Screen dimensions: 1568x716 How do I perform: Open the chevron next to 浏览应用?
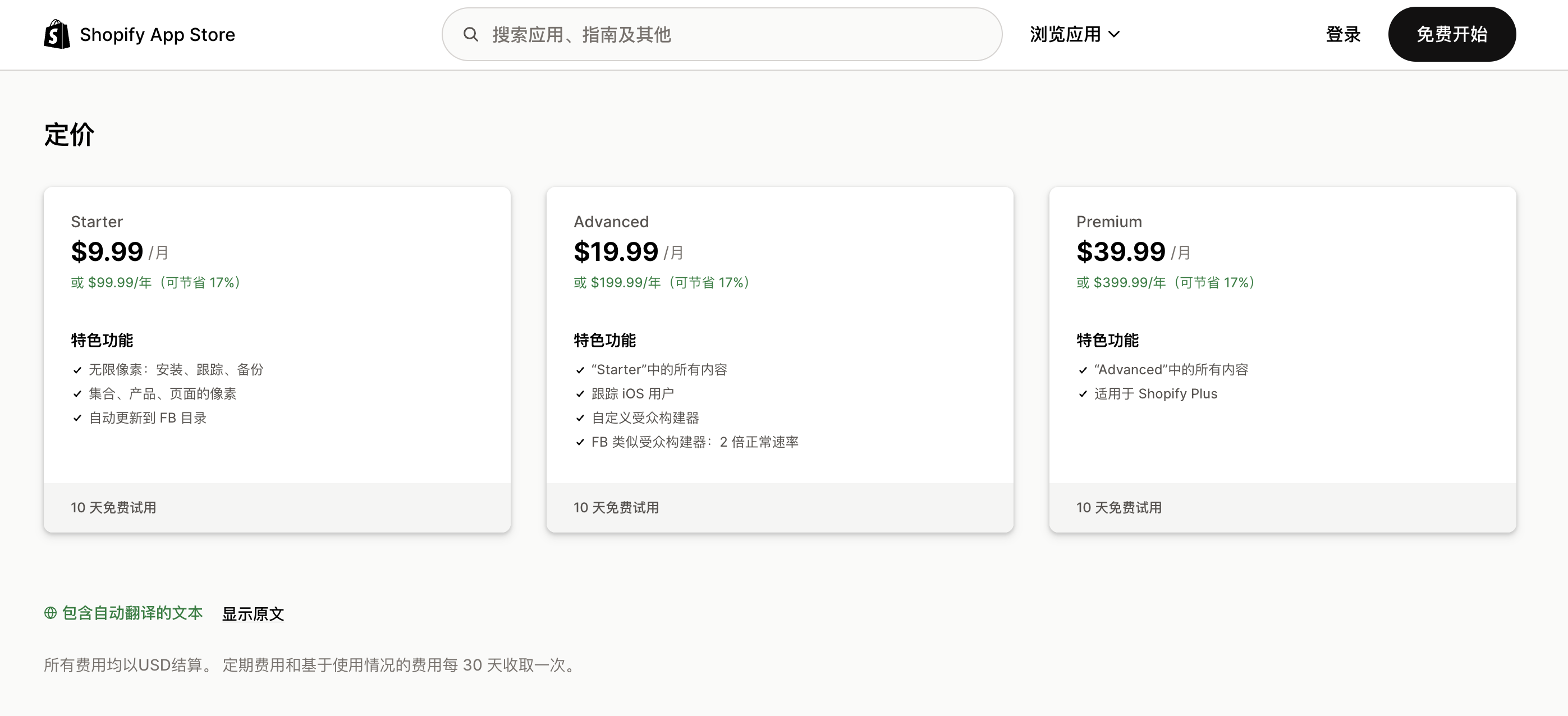click(x=1115, y=35)
